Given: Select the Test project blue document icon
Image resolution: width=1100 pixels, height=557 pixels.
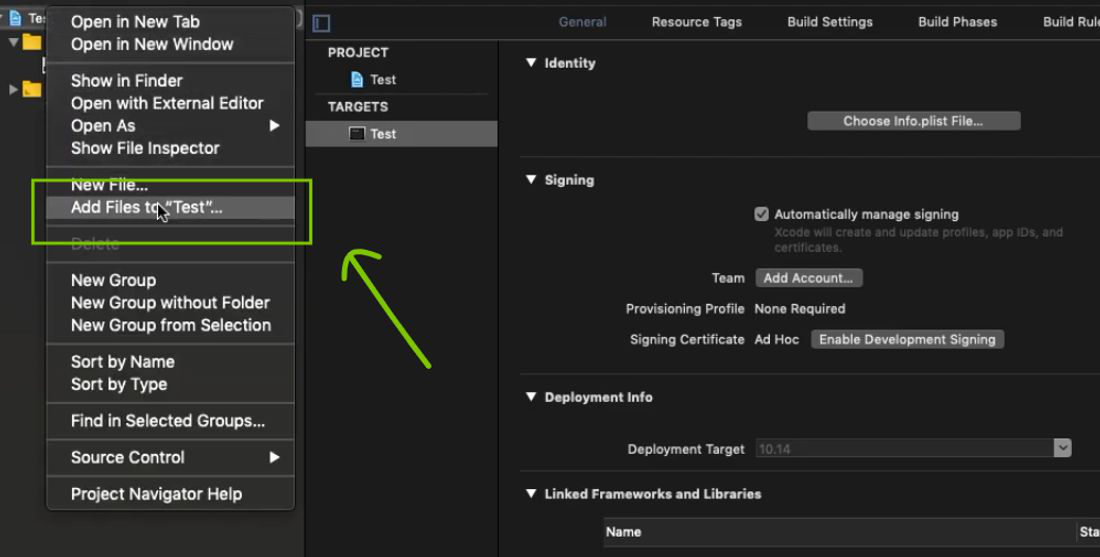Looking at the screenshot, I should [x=357, y=79].
